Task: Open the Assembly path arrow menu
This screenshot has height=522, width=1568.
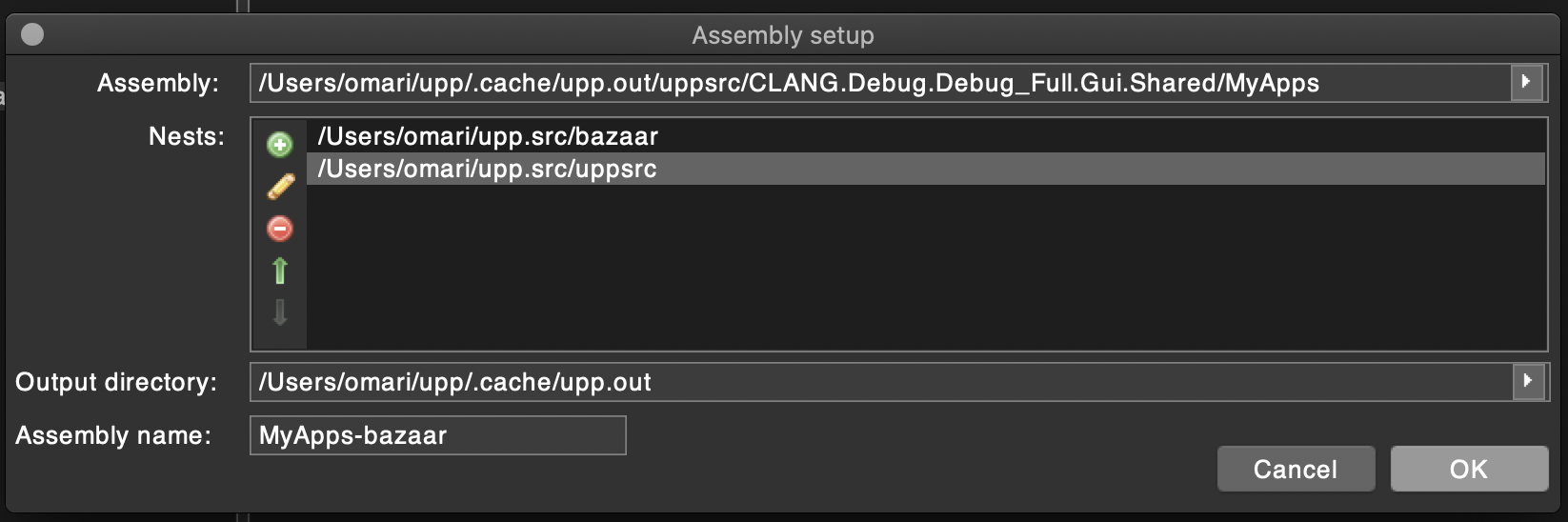Action: click(x=1527, y=83)
